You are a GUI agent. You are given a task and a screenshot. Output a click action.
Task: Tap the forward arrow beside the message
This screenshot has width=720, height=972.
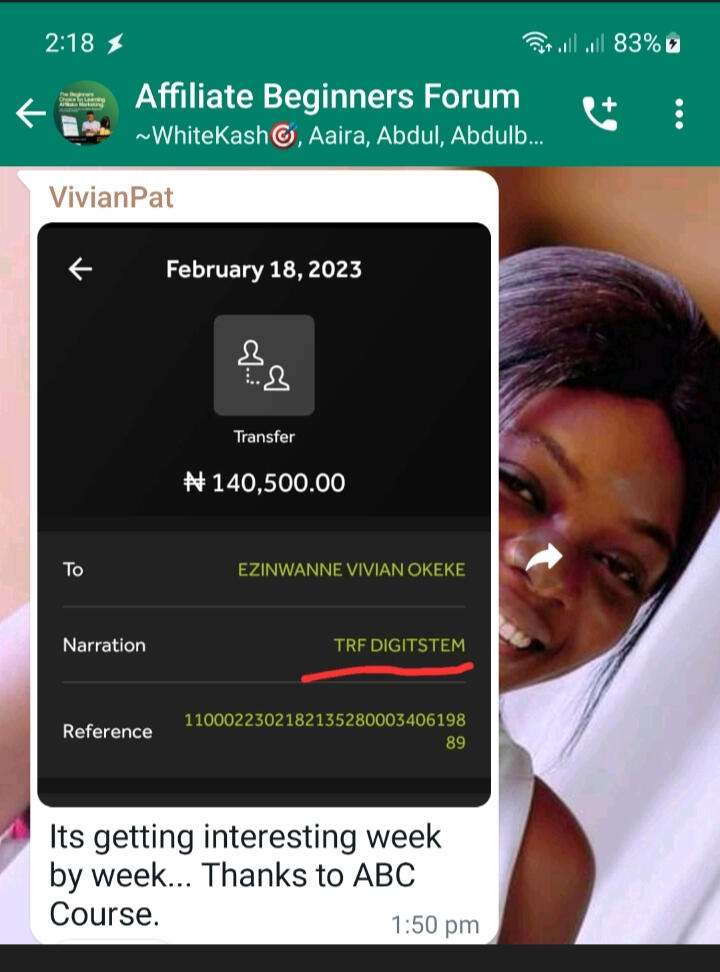[544, 558]
